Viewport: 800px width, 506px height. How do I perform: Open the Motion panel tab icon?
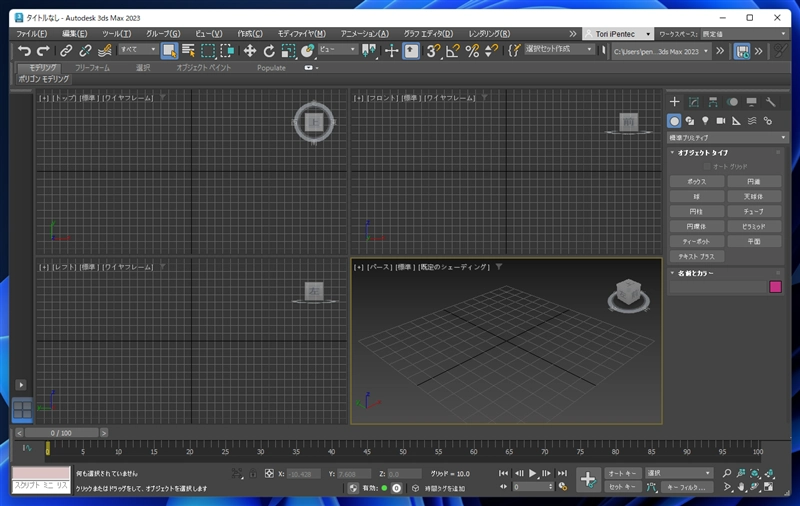pos(732,102)
